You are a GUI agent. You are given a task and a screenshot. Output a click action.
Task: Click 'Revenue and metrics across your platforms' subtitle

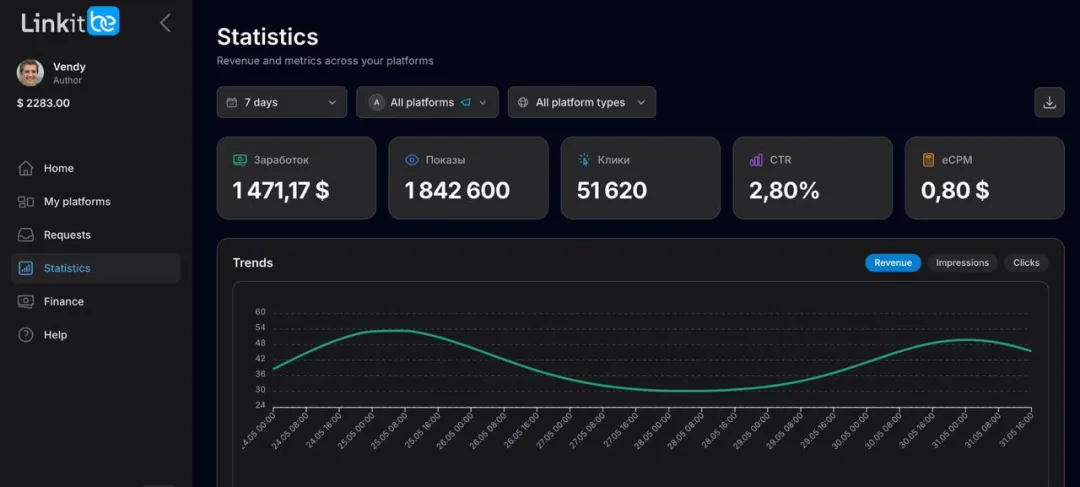pyautogui.click(x=325, y=61)
